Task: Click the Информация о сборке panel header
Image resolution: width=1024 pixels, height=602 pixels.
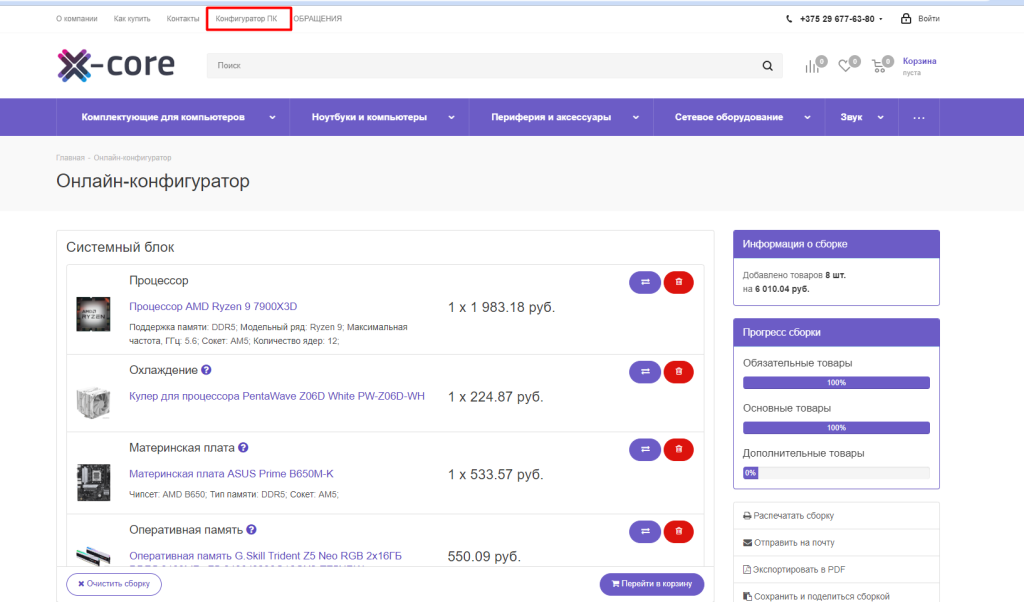Action: (836, 244)
